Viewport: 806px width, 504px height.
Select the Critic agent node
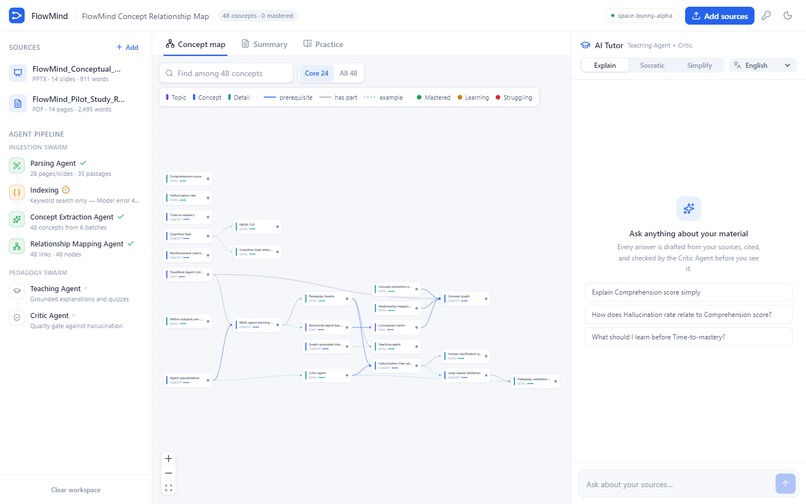point(327,375)
